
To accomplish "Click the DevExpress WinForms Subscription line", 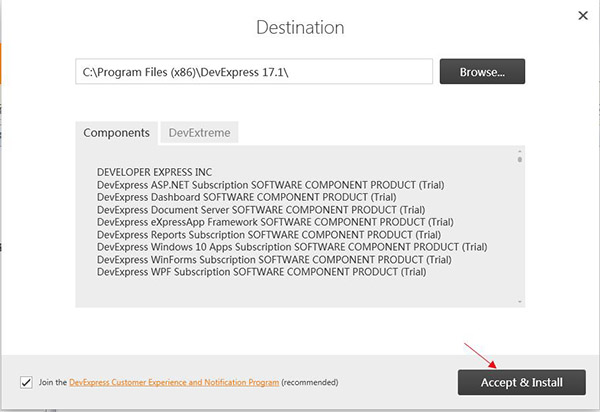I will [274, 259].
